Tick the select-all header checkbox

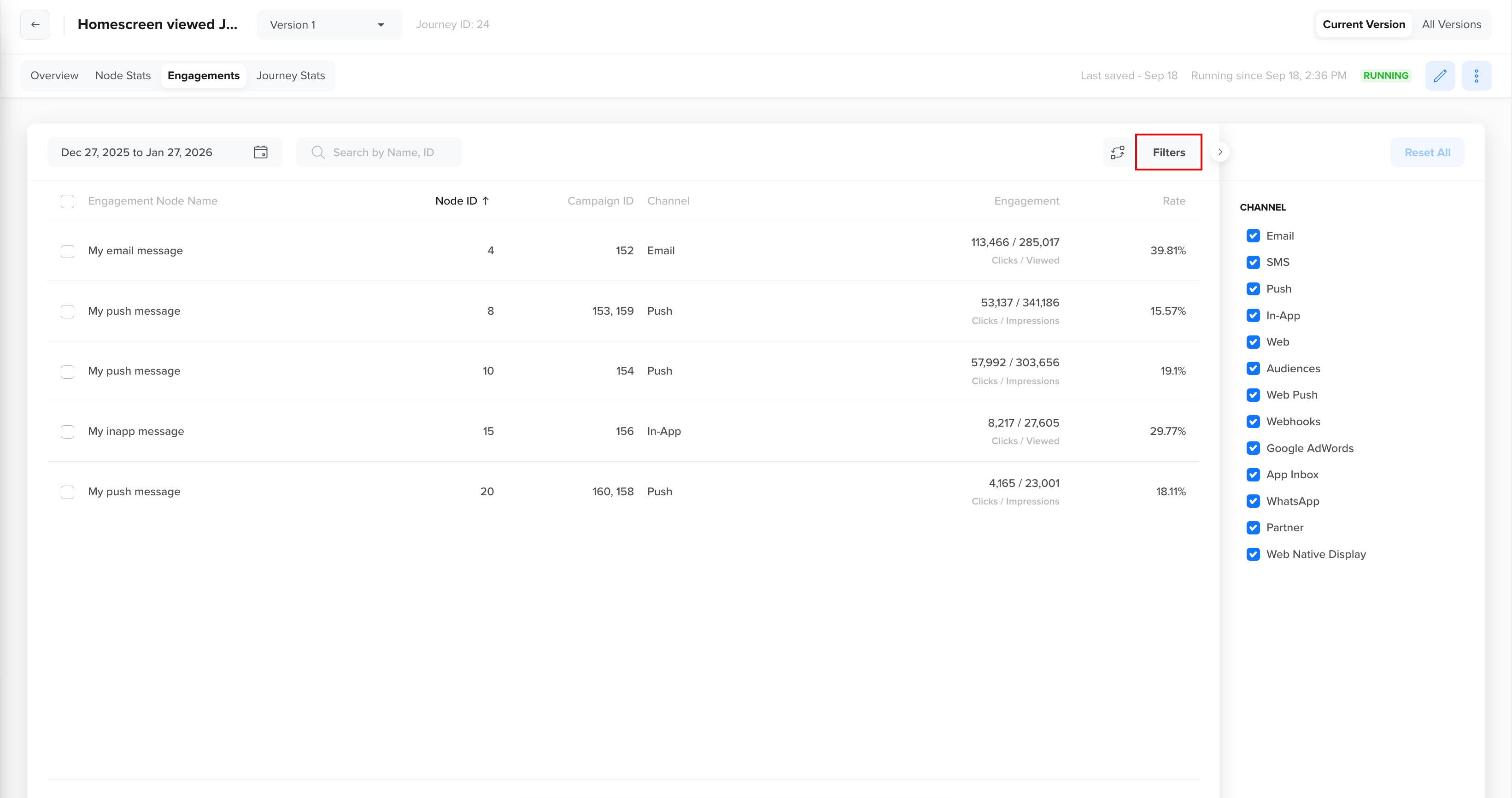pyautogui.click(x=68, y=201)
